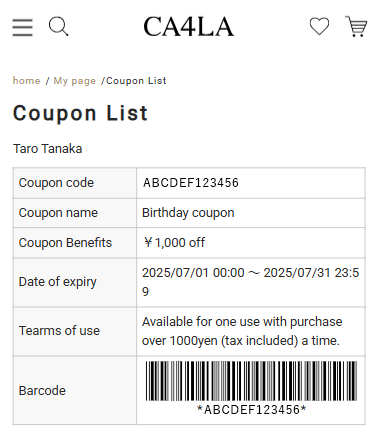Select coupon code ABCDEF123456 value
This screenshot has height=436, width=376.
coord(191,183)
